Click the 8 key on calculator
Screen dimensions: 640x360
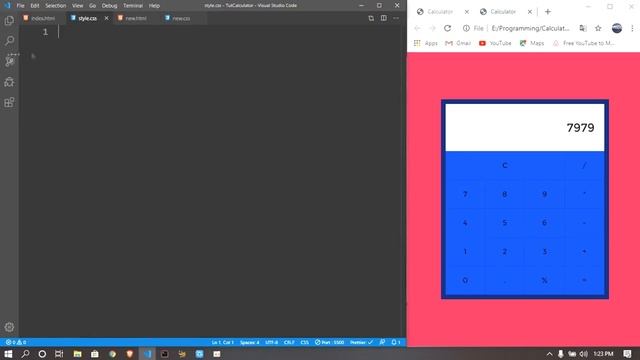(504, 194)
